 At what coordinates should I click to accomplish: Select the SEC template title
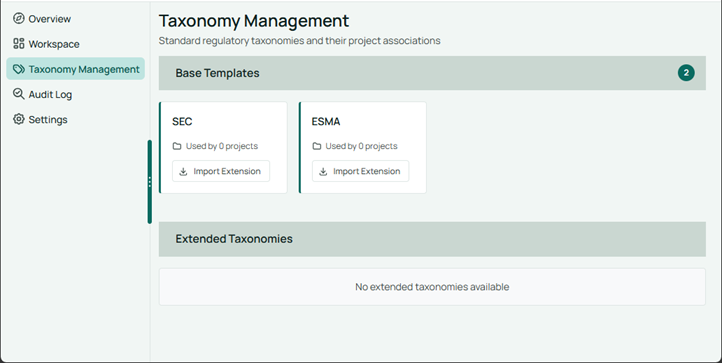182,122
